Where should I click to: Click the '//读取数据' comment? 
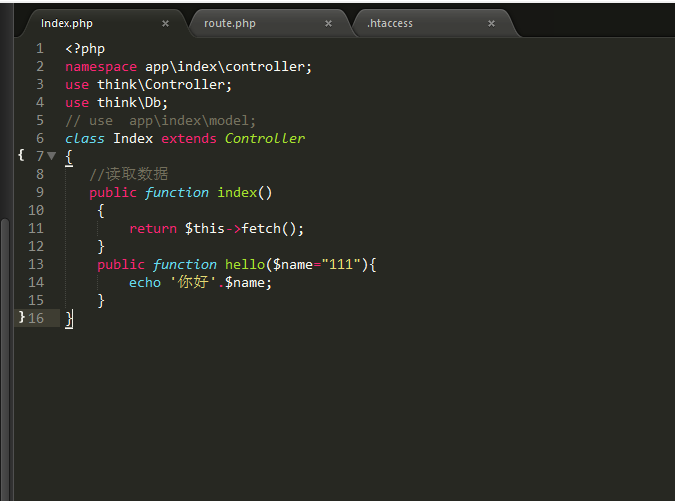tap(129, 174)
